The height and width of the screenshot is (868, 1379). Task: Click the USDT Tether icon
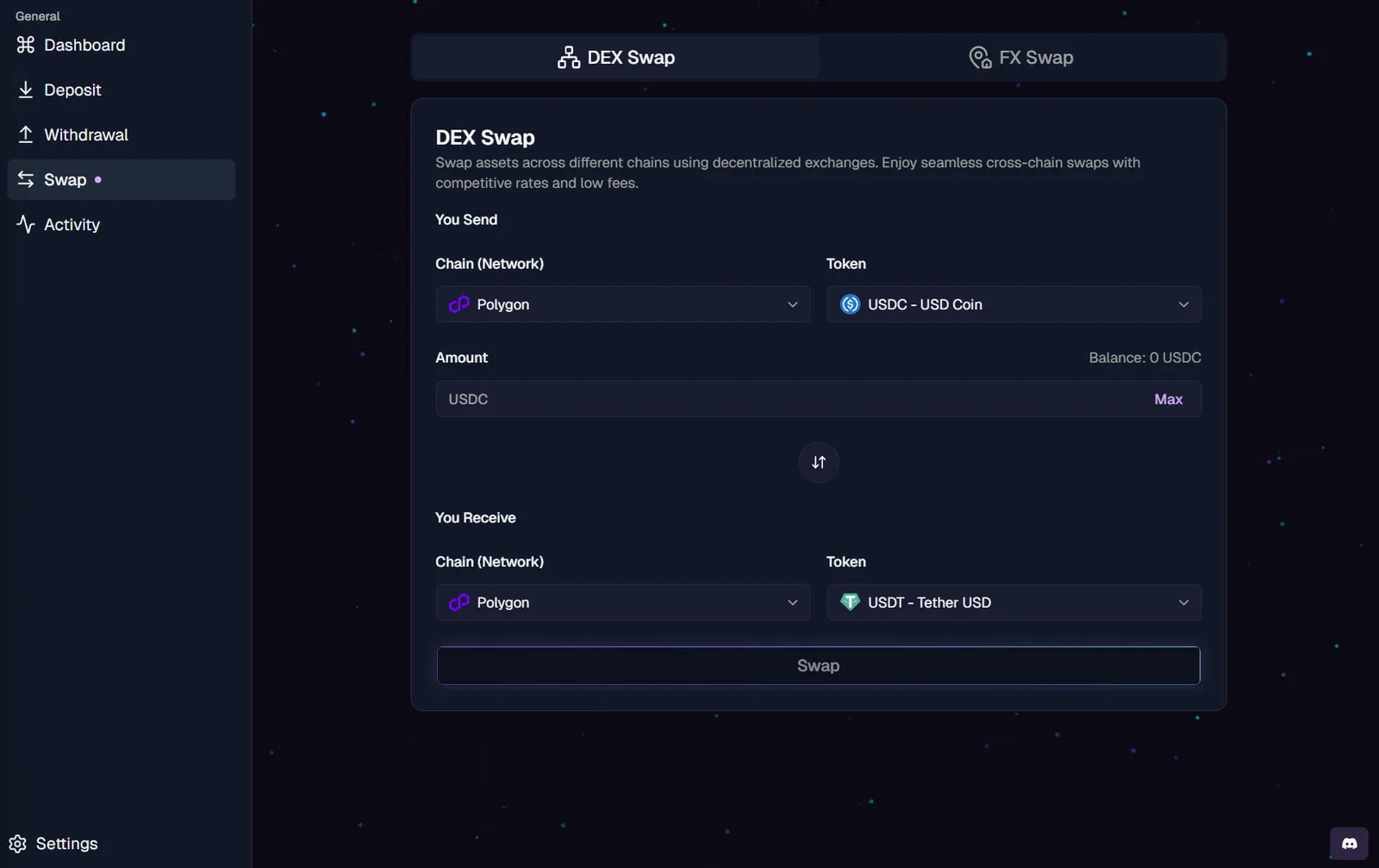click(x=850, y=602)
